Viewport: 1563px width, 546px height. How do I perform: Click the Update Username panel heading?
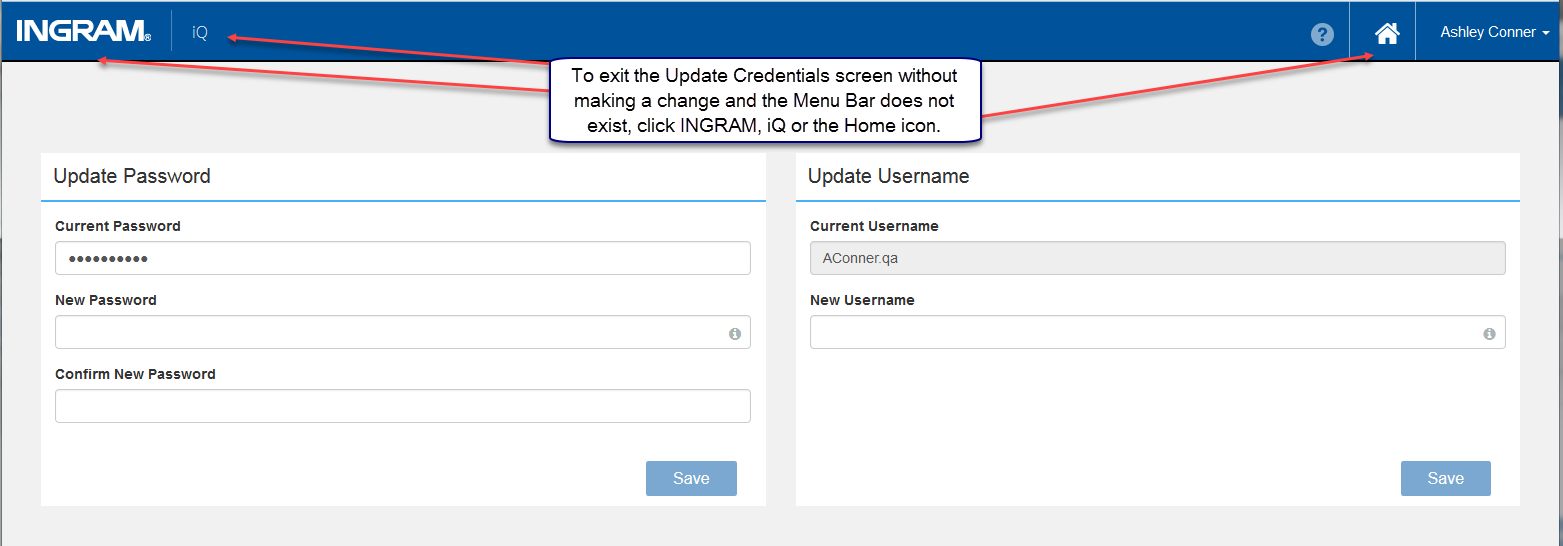tap(888, 176)
